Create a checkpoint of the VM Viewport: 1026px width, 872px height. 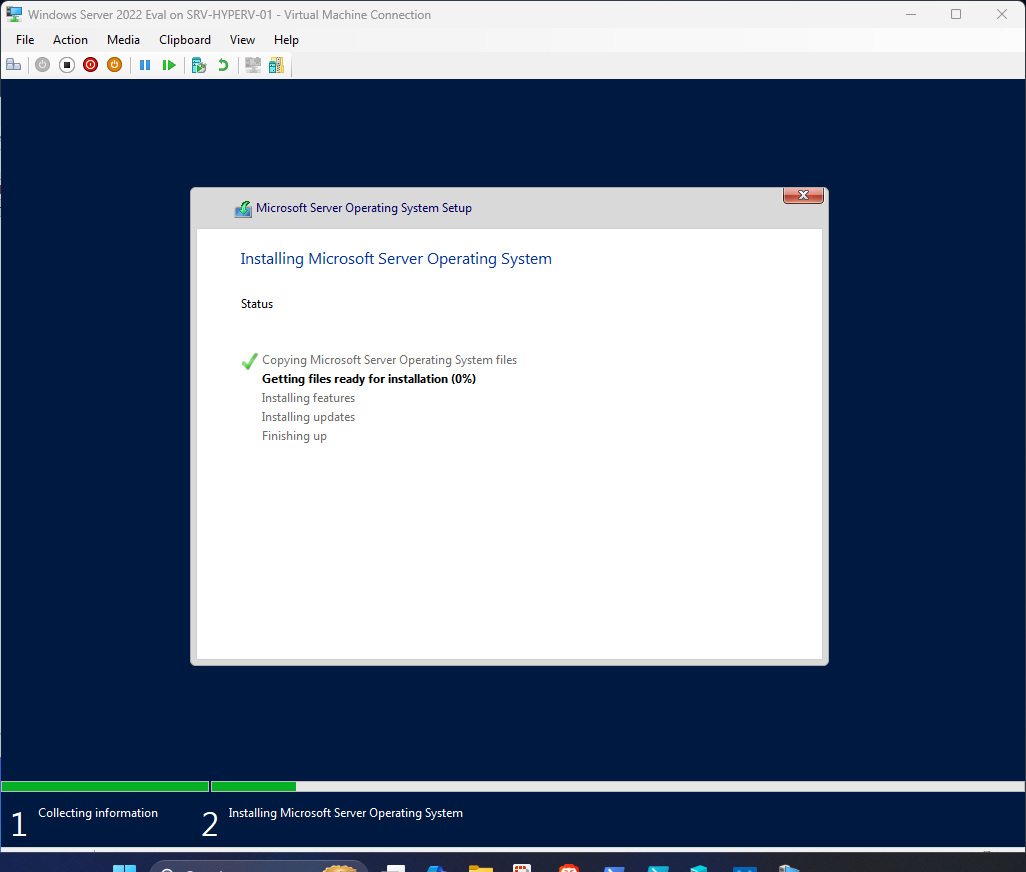(x=198, y=64)
